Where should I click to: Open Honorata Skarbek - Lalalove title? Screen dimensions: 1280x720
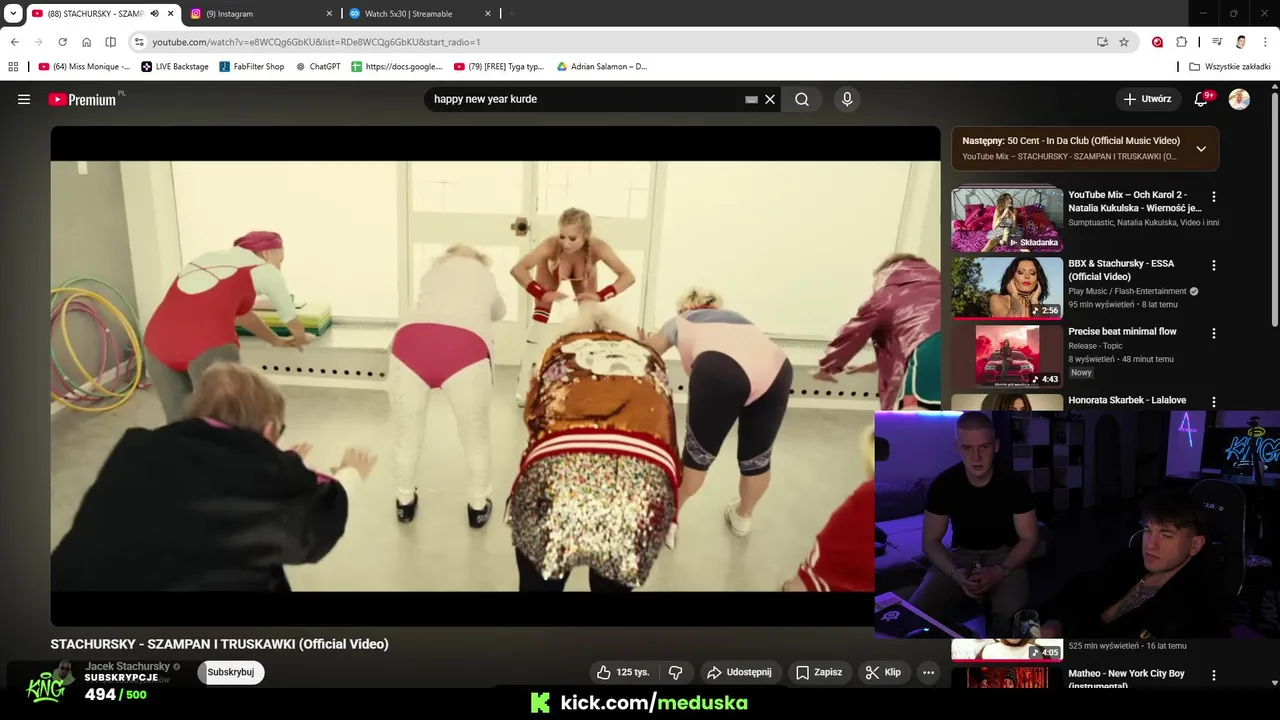tap(1127, 400)
